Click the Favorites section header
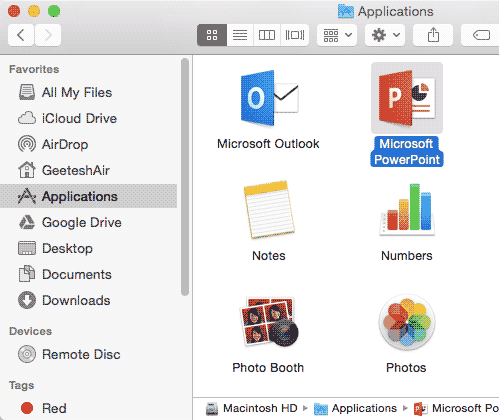This screenshot has width=499, height=420. (34, 69)
